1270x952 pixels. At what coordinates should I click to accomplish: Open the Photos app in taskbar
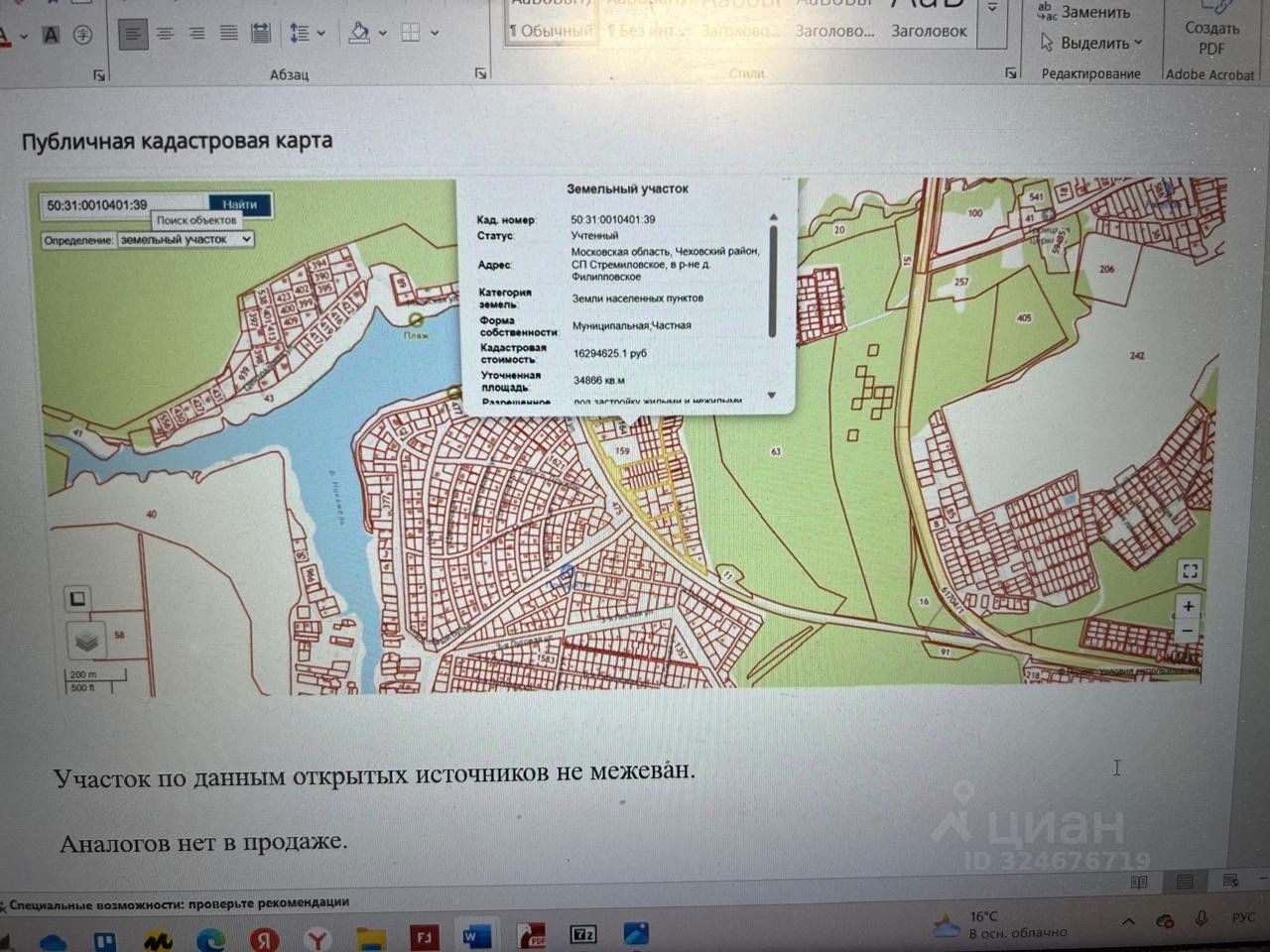pos(636,933)
